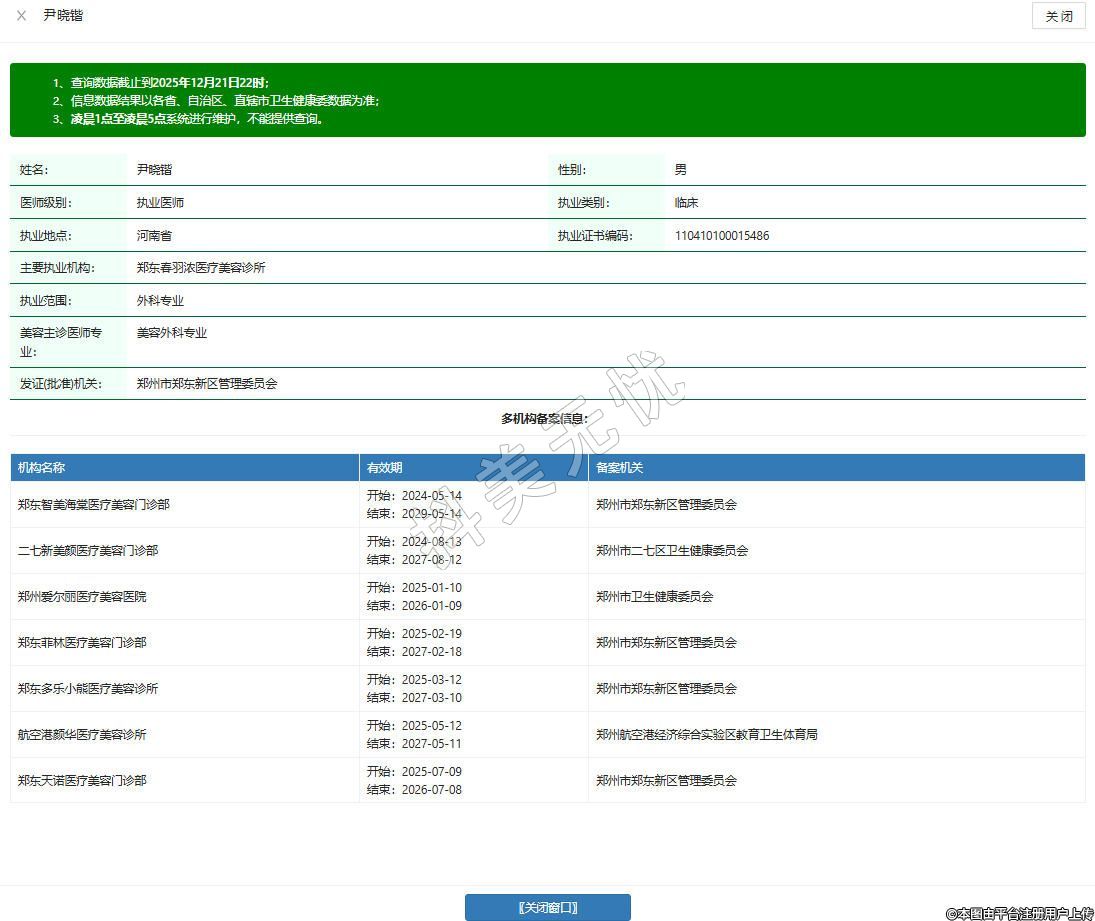Select the 郑东智美海棠医疗美容门诊部 row

coord(94,505)
